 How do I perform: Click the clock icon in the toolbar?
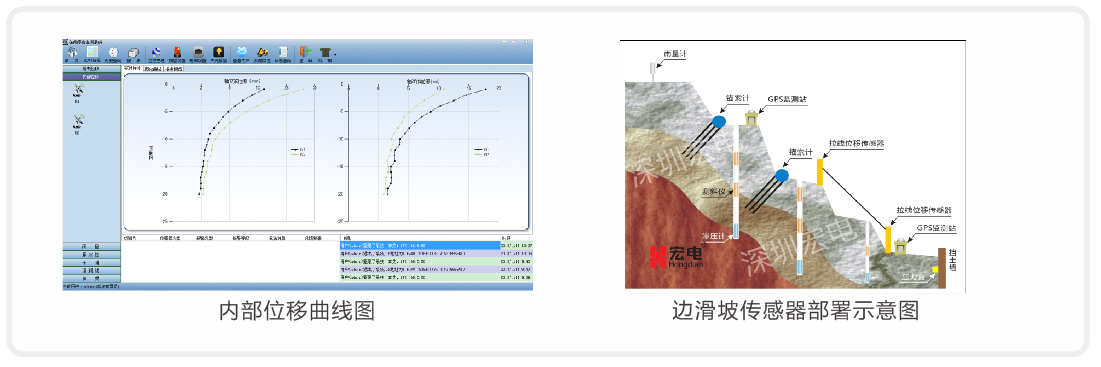point(113,52)
